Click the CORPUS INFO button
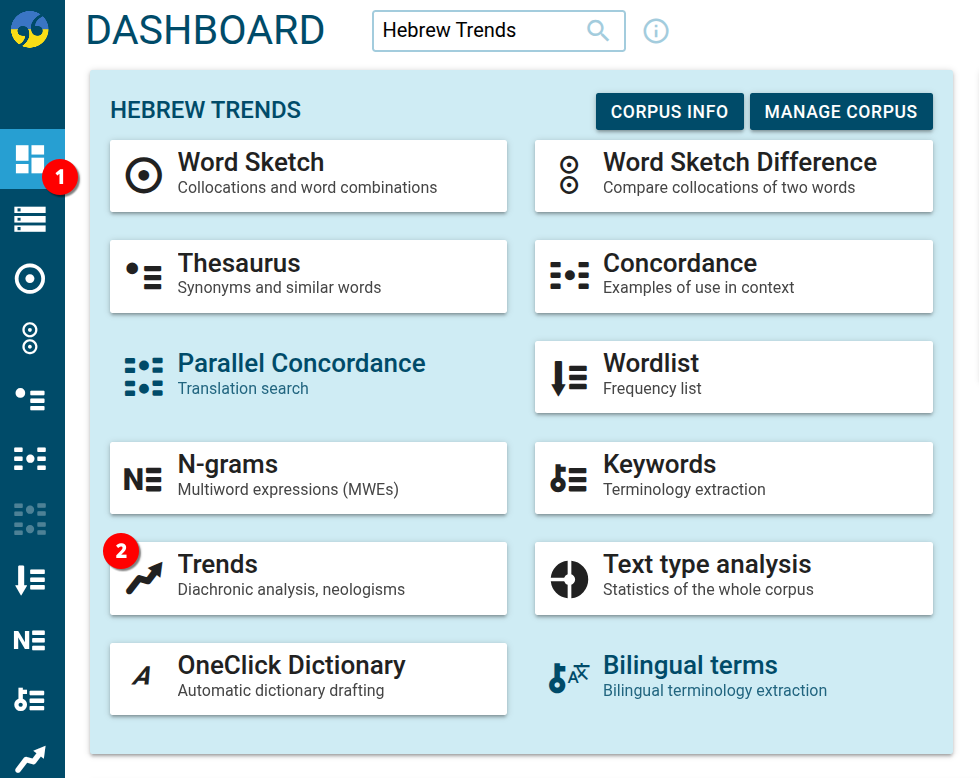Screen dimensions: 979x778 [x=669, y=112]
